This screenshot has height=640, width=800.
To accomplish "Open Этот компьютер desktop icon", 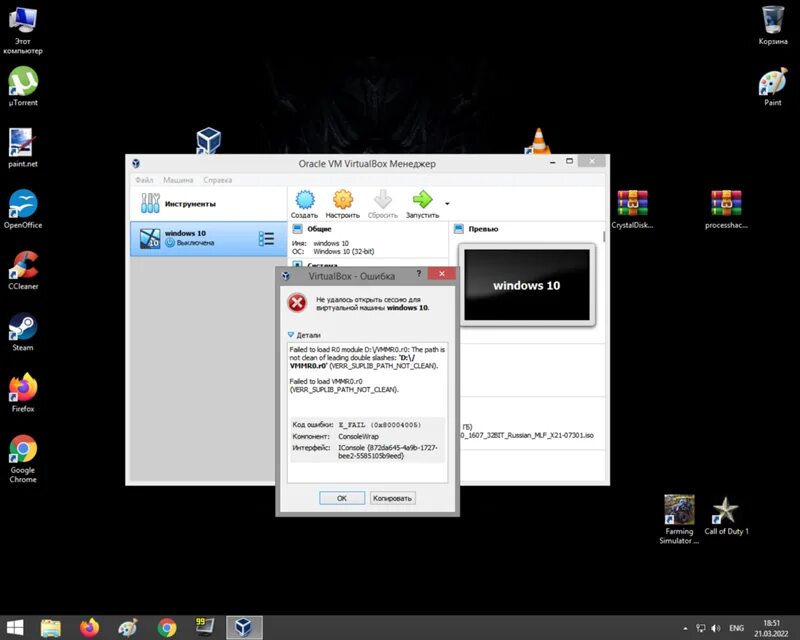I will pos(22,29).
